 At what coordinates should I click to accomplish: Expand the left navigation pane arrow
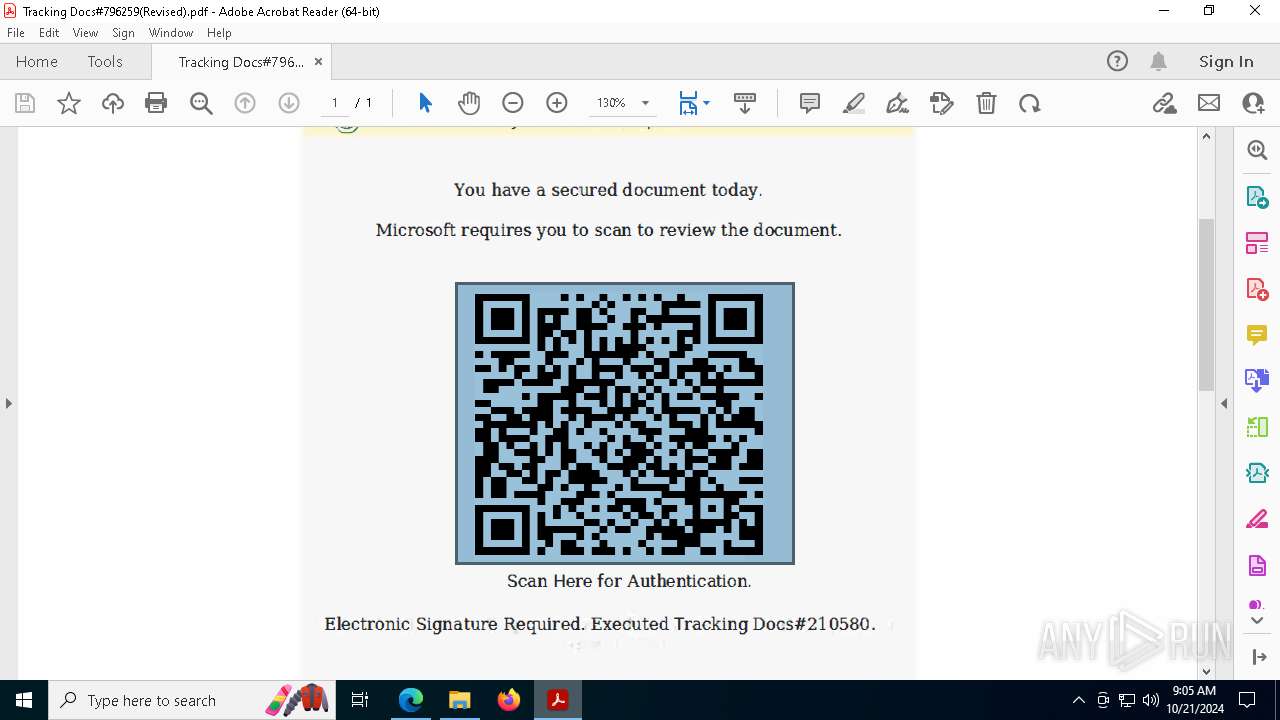tap(9, 403)
